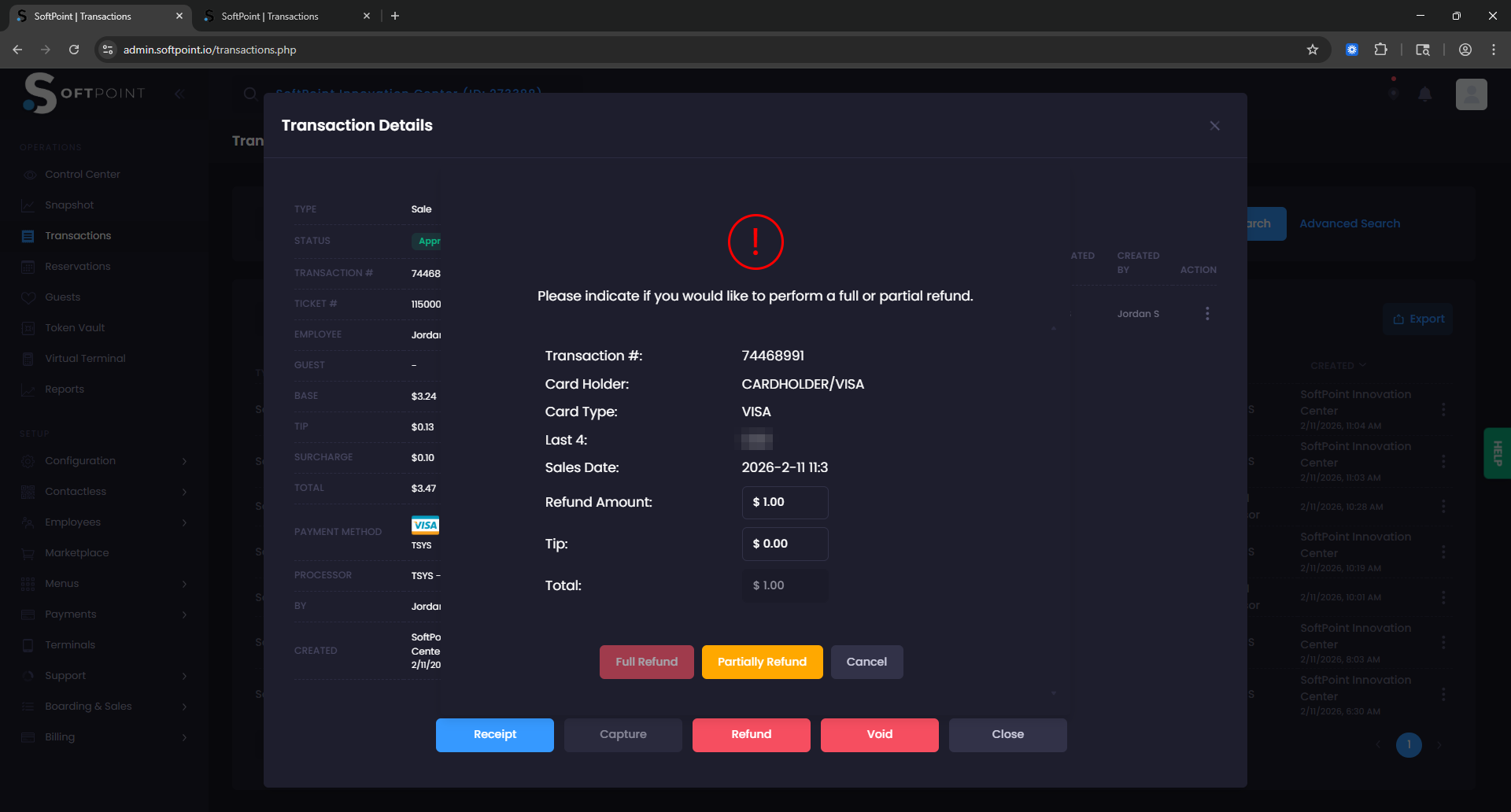Open the actions menu next to Jordan S
This screenshot has width=1511, height=812.
pyautogui.click(x=1206, y=313)
